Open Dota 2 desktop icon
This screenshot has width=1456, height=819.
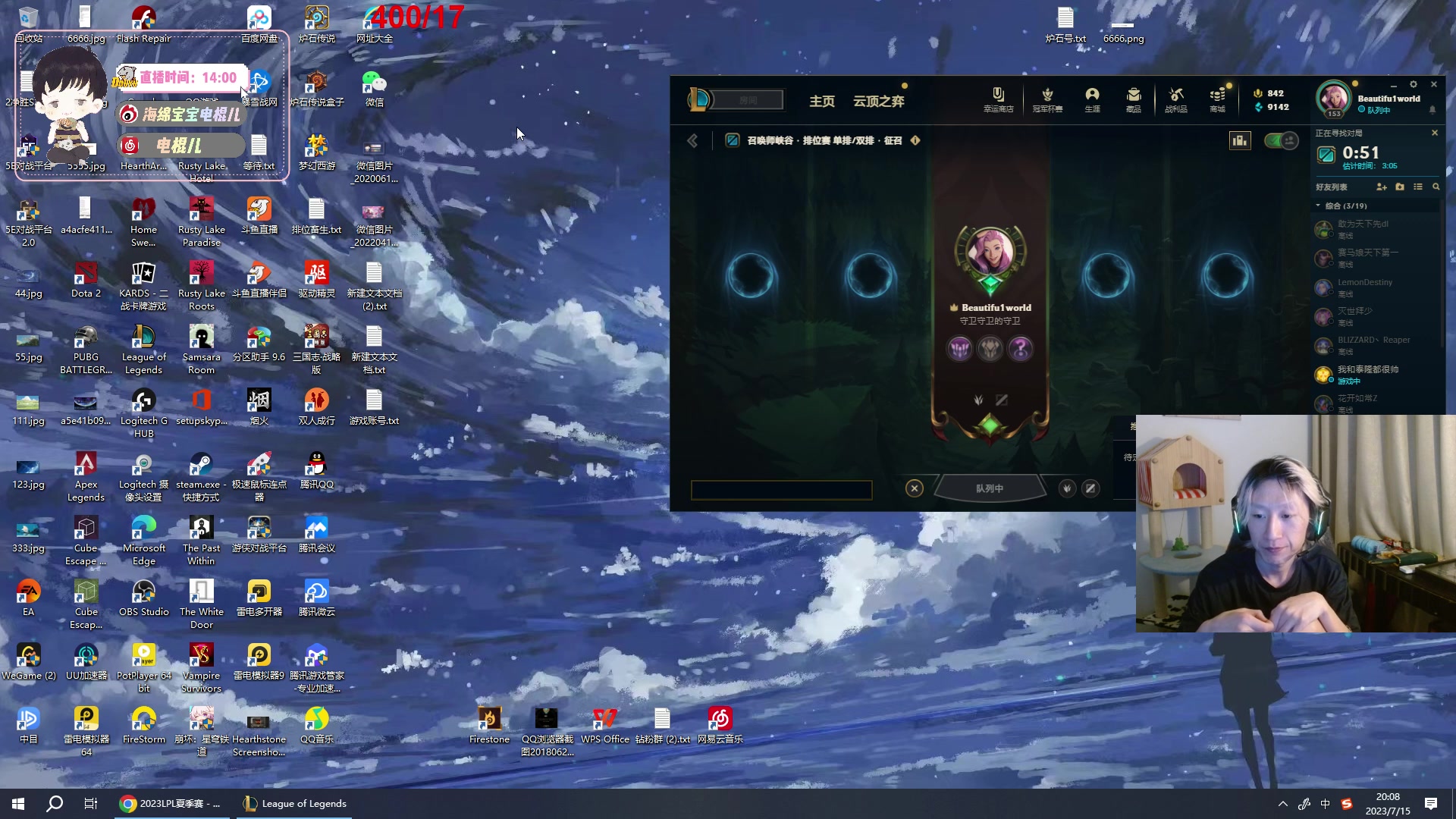[x=86, y=279]
